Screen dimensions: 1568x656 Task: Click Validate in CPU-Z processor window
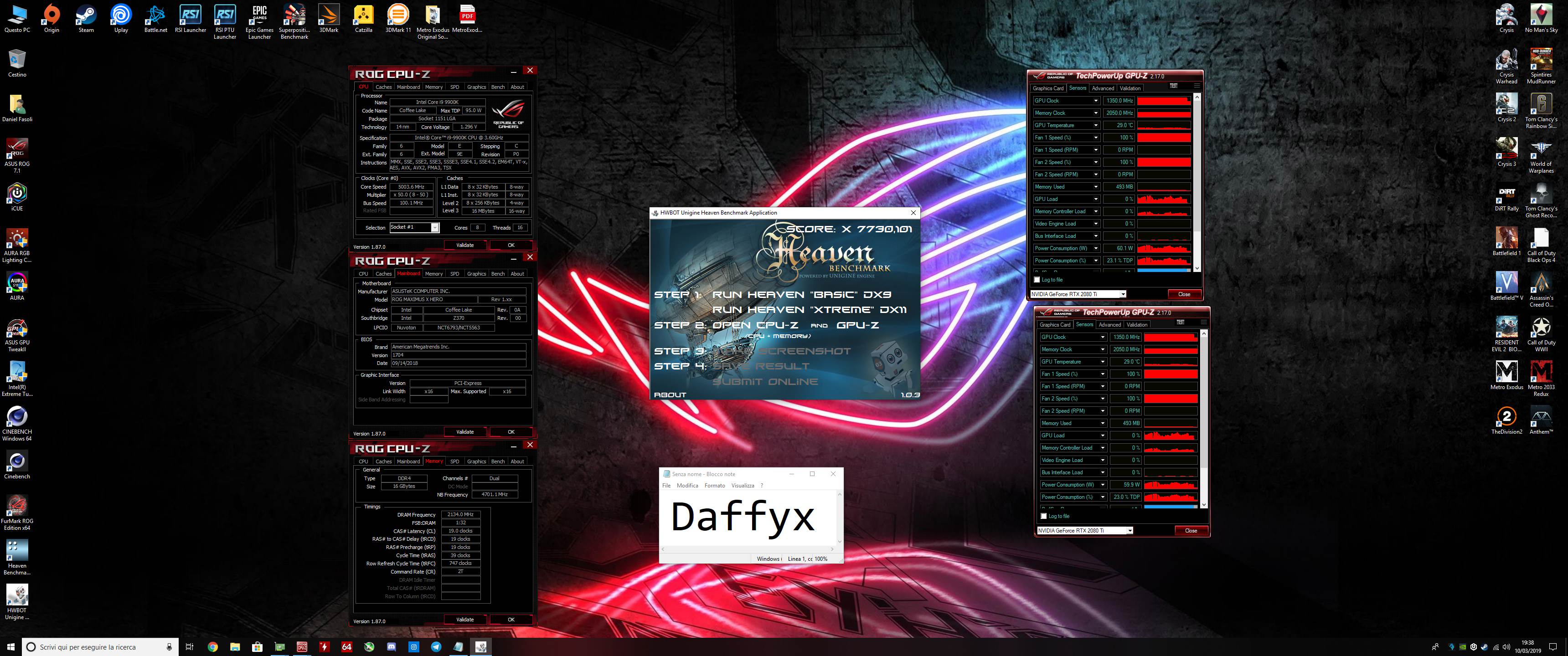(x=465, y=245)
